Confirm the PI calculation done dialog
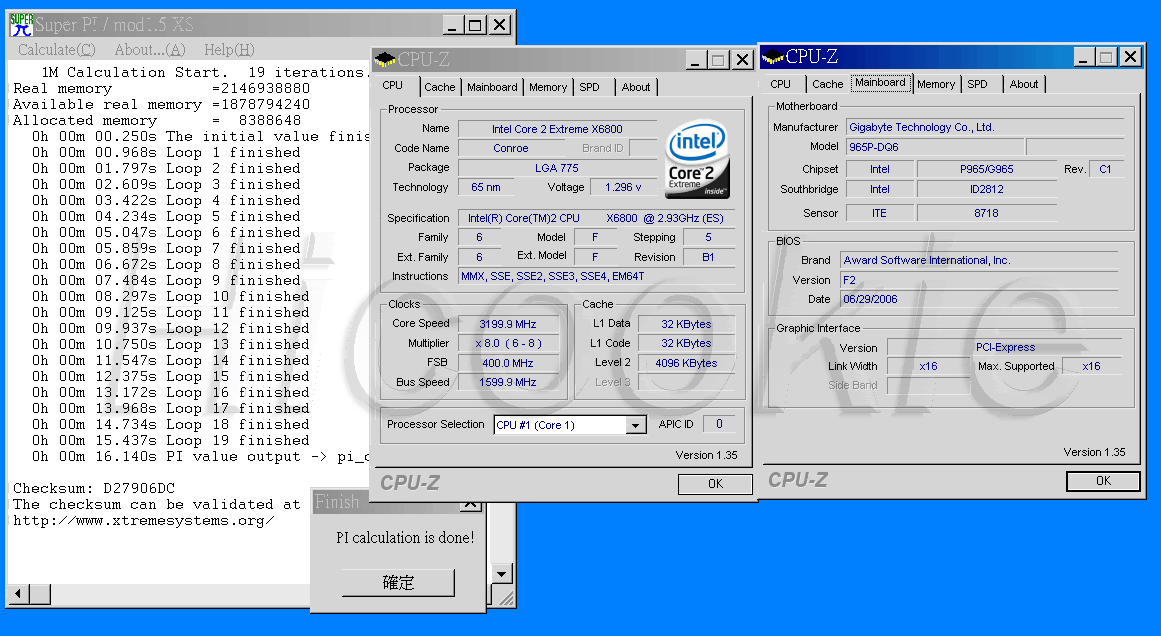Image resolution: width=1161 pixels, height=636 pixels. [398, 582]
